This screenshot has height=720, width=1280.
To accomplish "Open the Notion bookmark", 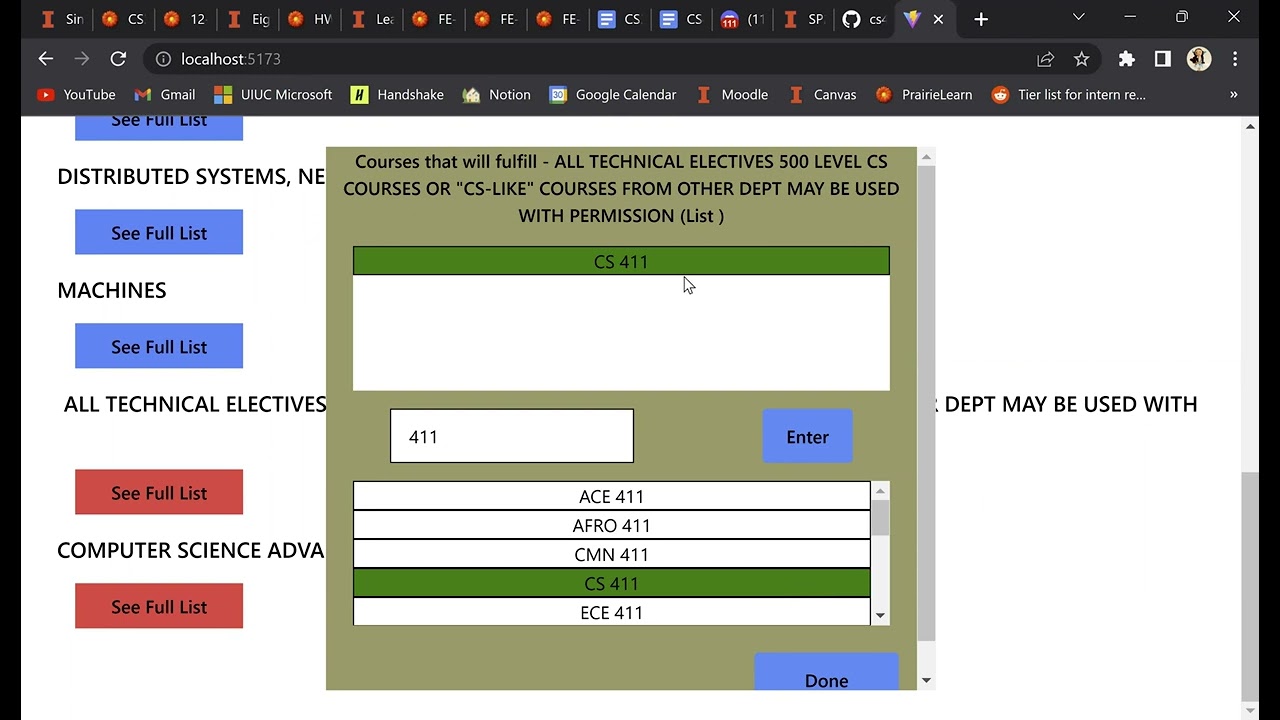I will click(496, 94).
